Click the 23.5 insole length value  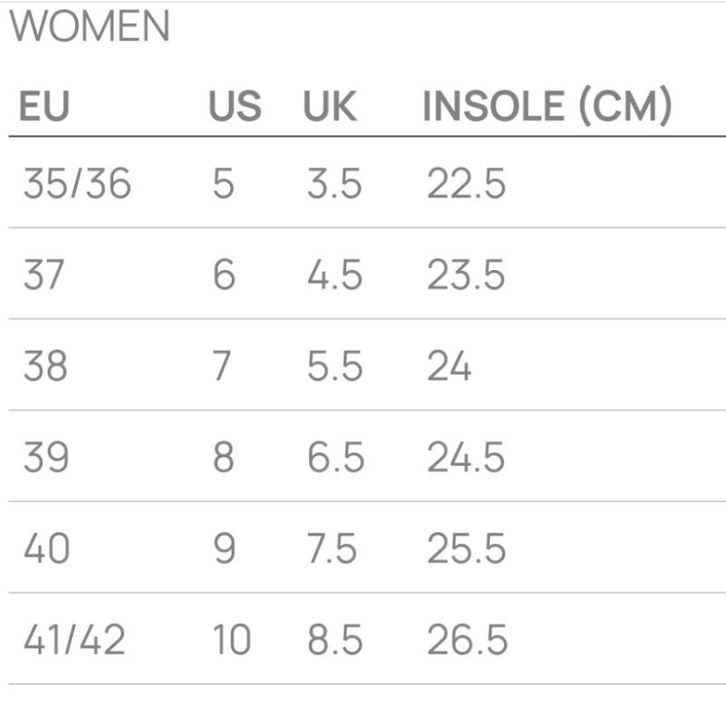[466, 275]
